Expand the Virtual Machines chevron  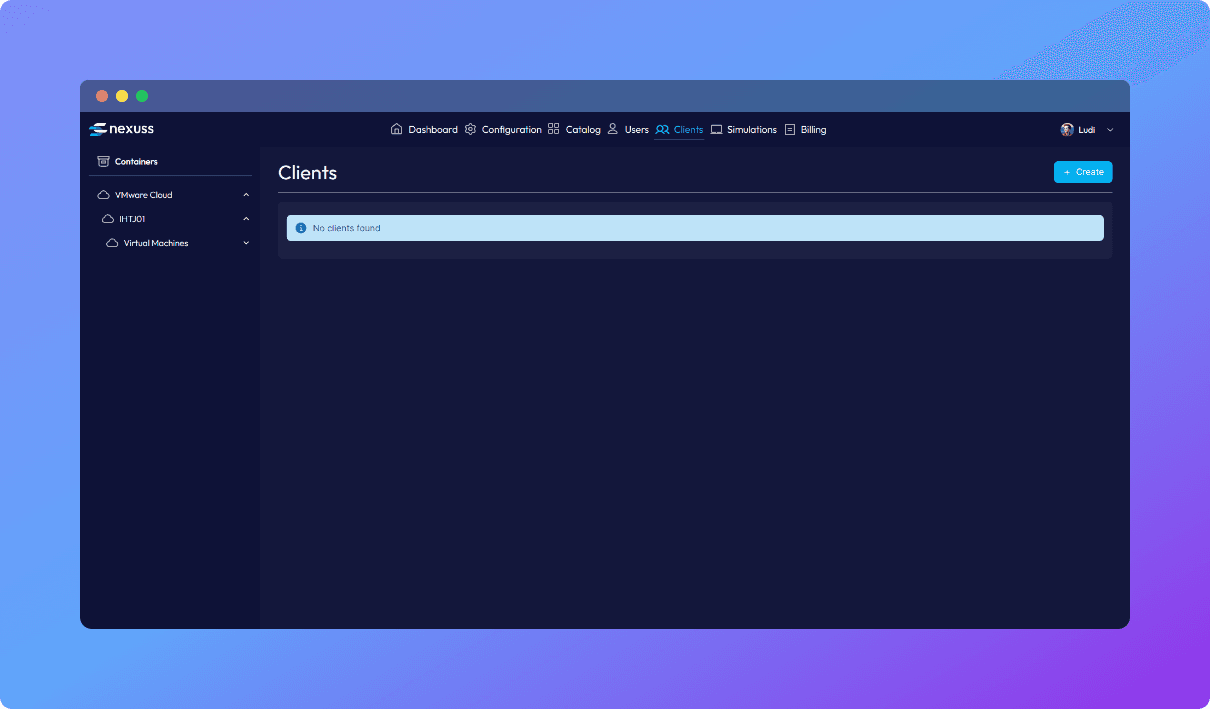(x=246, y=243)
